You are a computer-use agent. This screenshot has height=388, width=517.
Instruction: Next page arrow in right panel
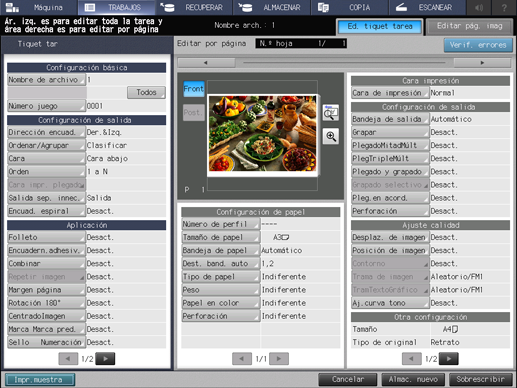pyautogui.click(x=449, y=359)
